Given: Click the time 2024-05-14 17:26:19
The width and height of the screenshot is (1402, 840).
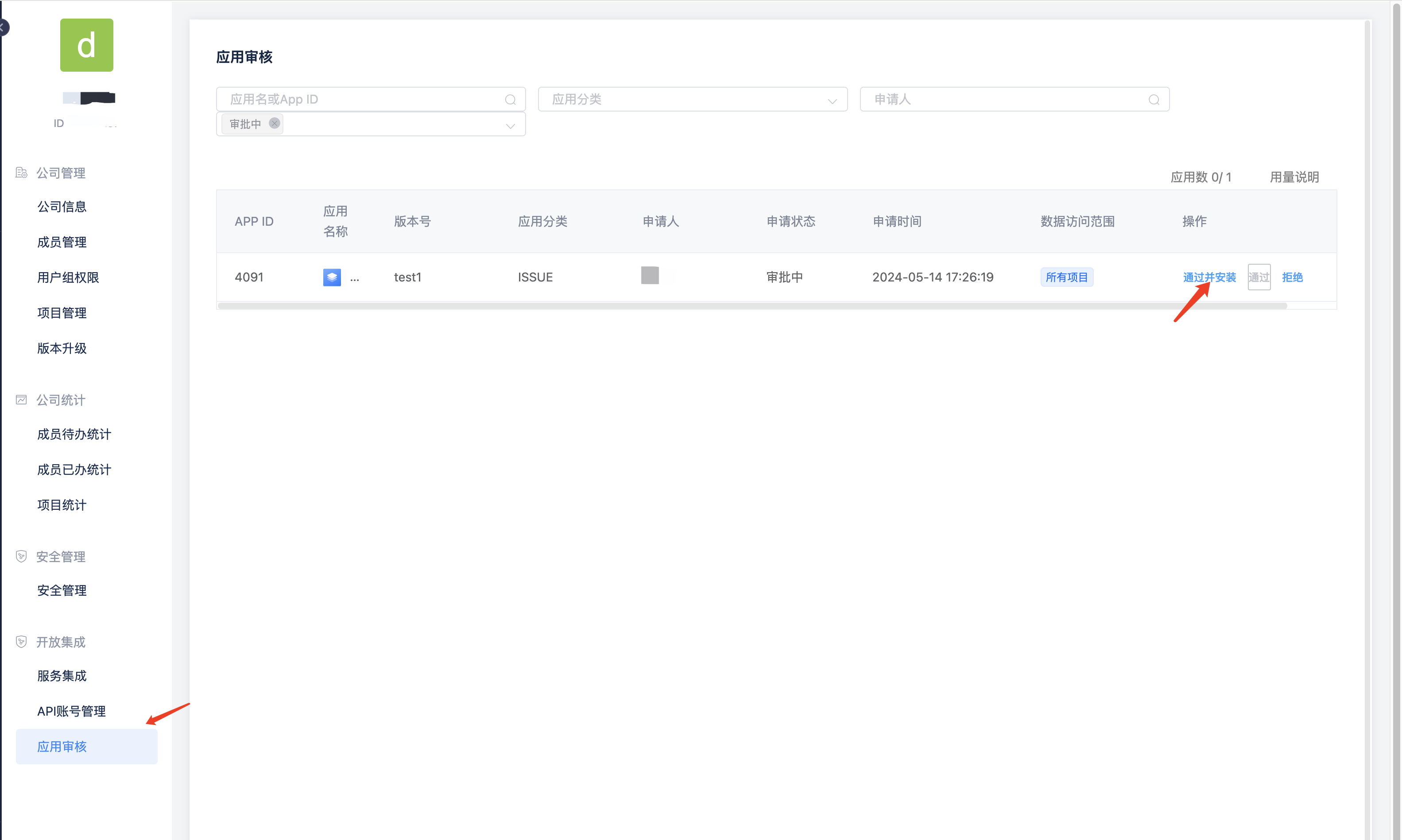Looking at the screenshot, I should pyautogui.click(x=933, y=277).
